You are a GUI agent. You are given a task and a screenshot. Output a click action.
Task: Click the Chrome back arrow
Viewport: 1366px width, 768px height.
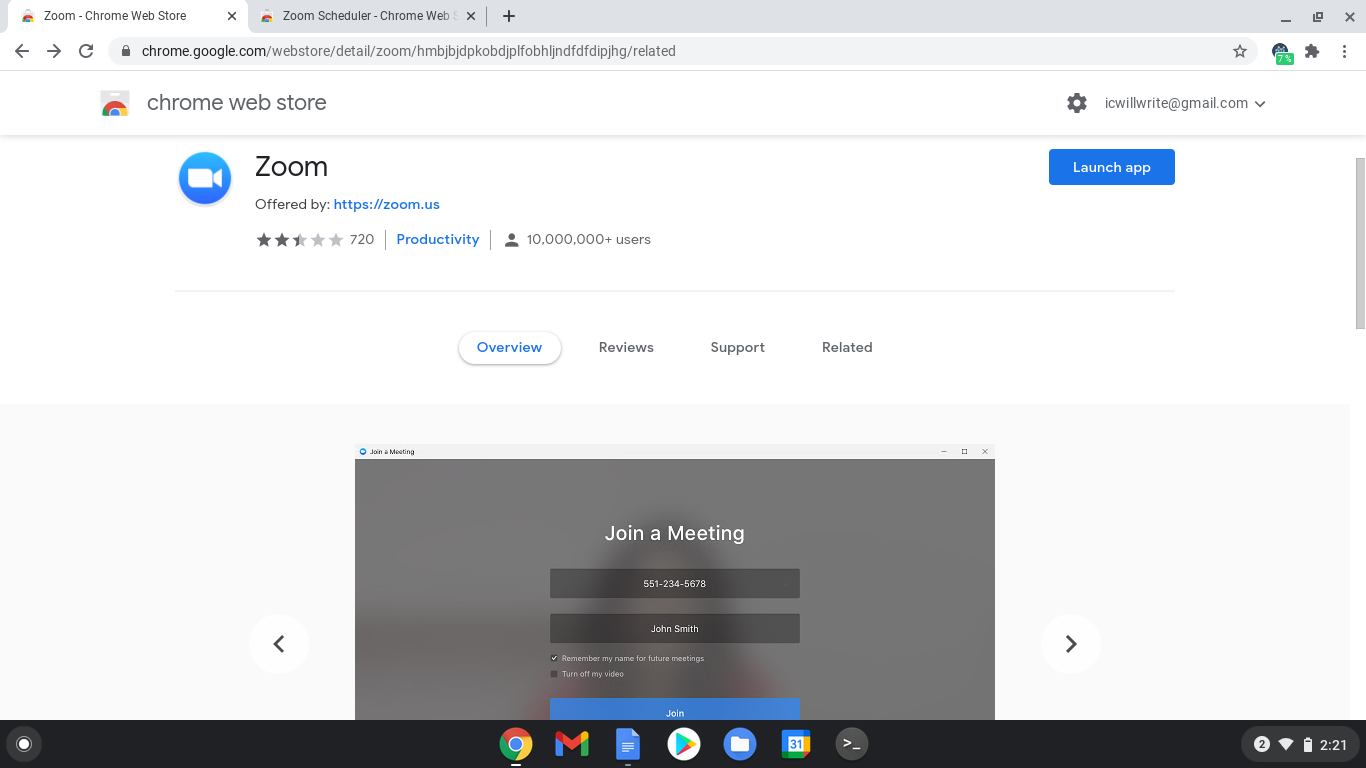coord(22,51)
